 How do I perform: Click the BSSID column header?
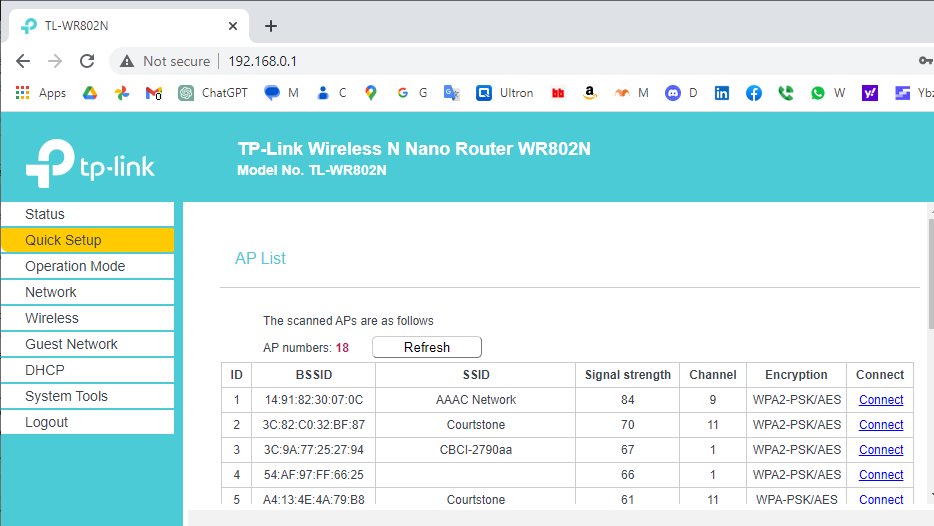[314, 375]
